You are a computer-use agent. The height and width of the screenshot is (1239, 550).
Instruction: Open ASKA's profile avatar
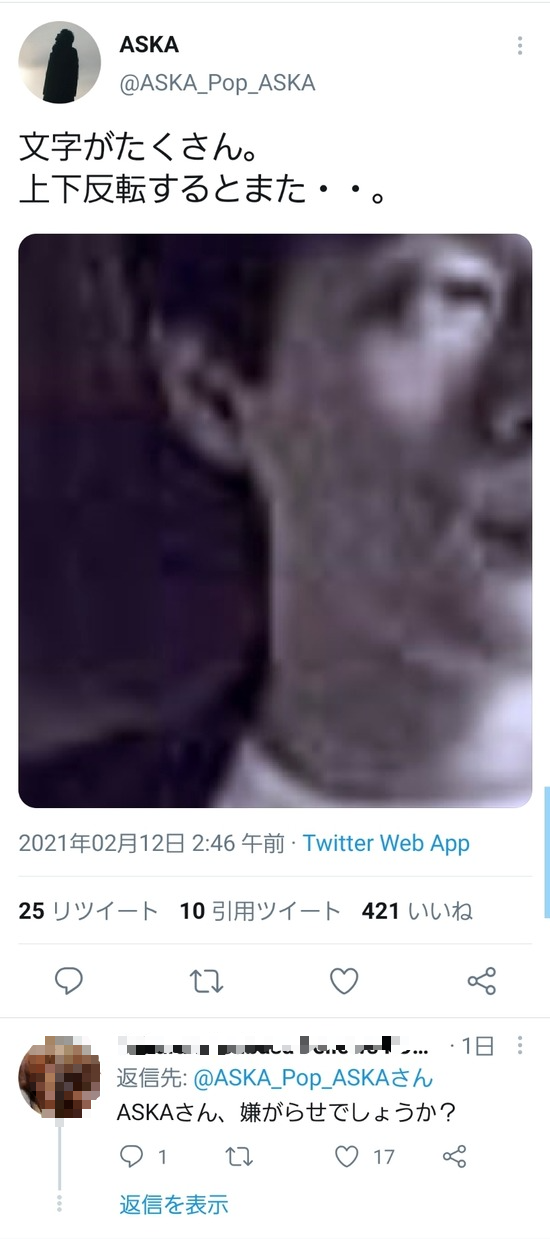(60, 62)
